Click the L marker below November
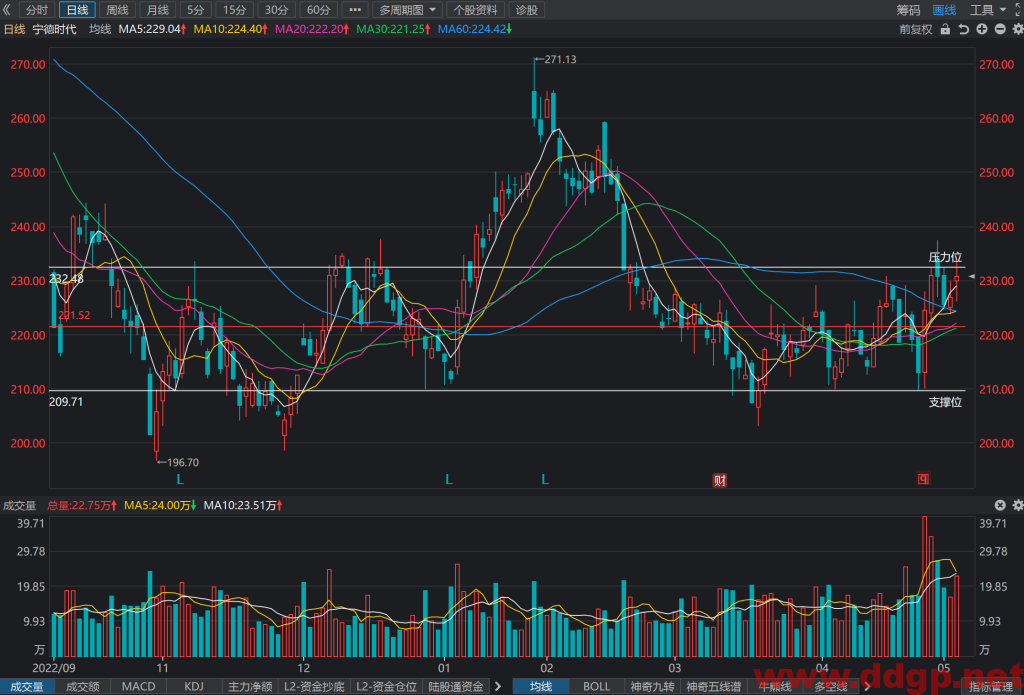The image size is (1024, 695). [x=180, y=480]
